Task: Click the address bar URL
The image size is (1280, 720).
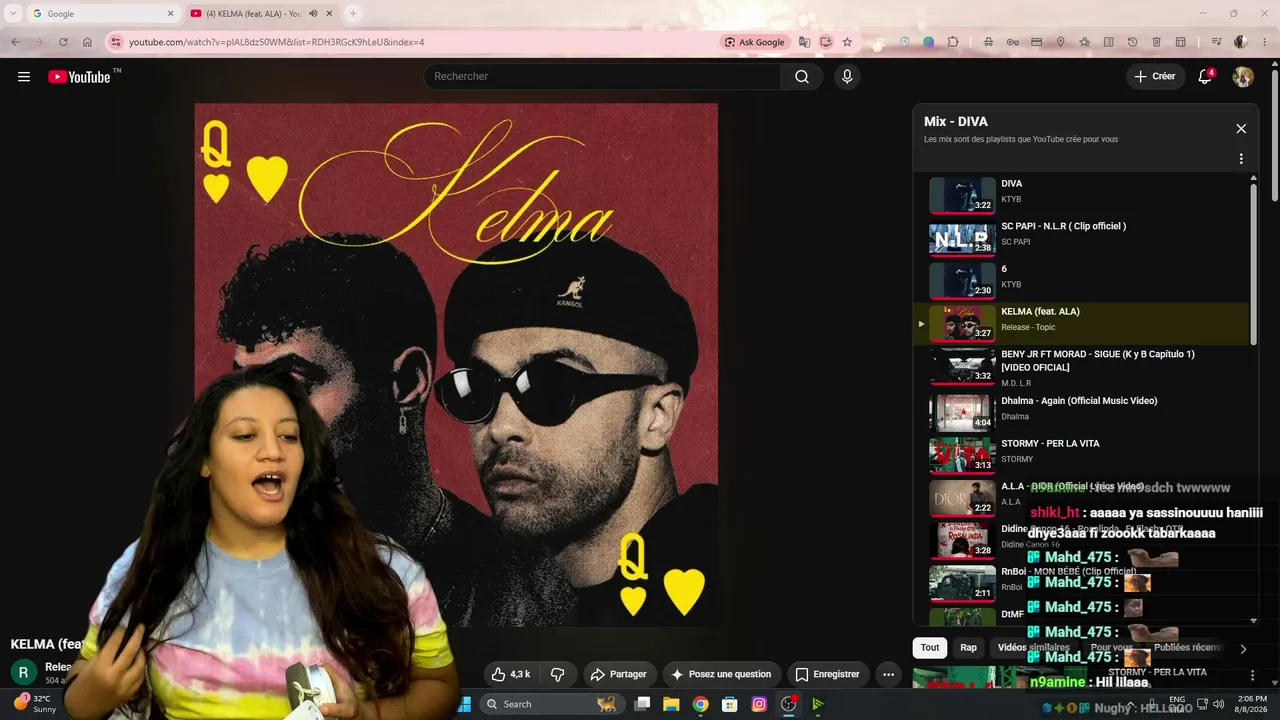Action: point(277,42)
